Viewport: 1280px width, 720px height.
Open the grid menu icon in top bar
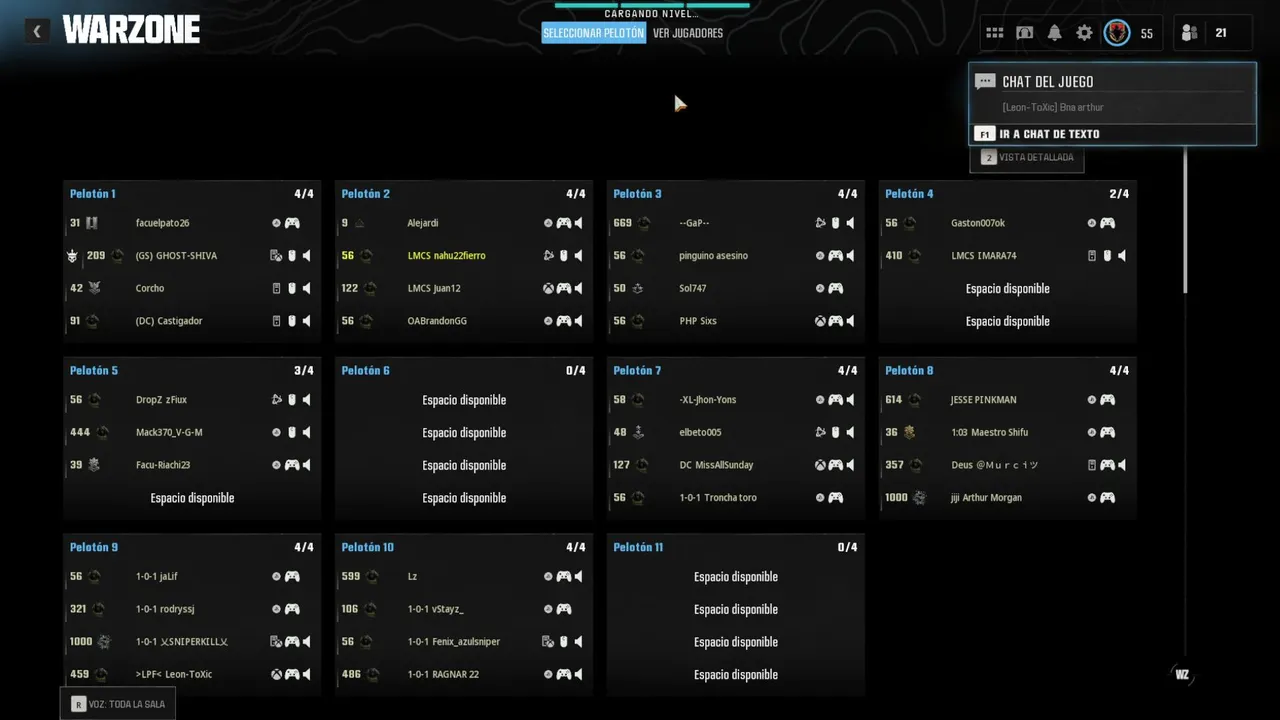[x=994, y=33]
